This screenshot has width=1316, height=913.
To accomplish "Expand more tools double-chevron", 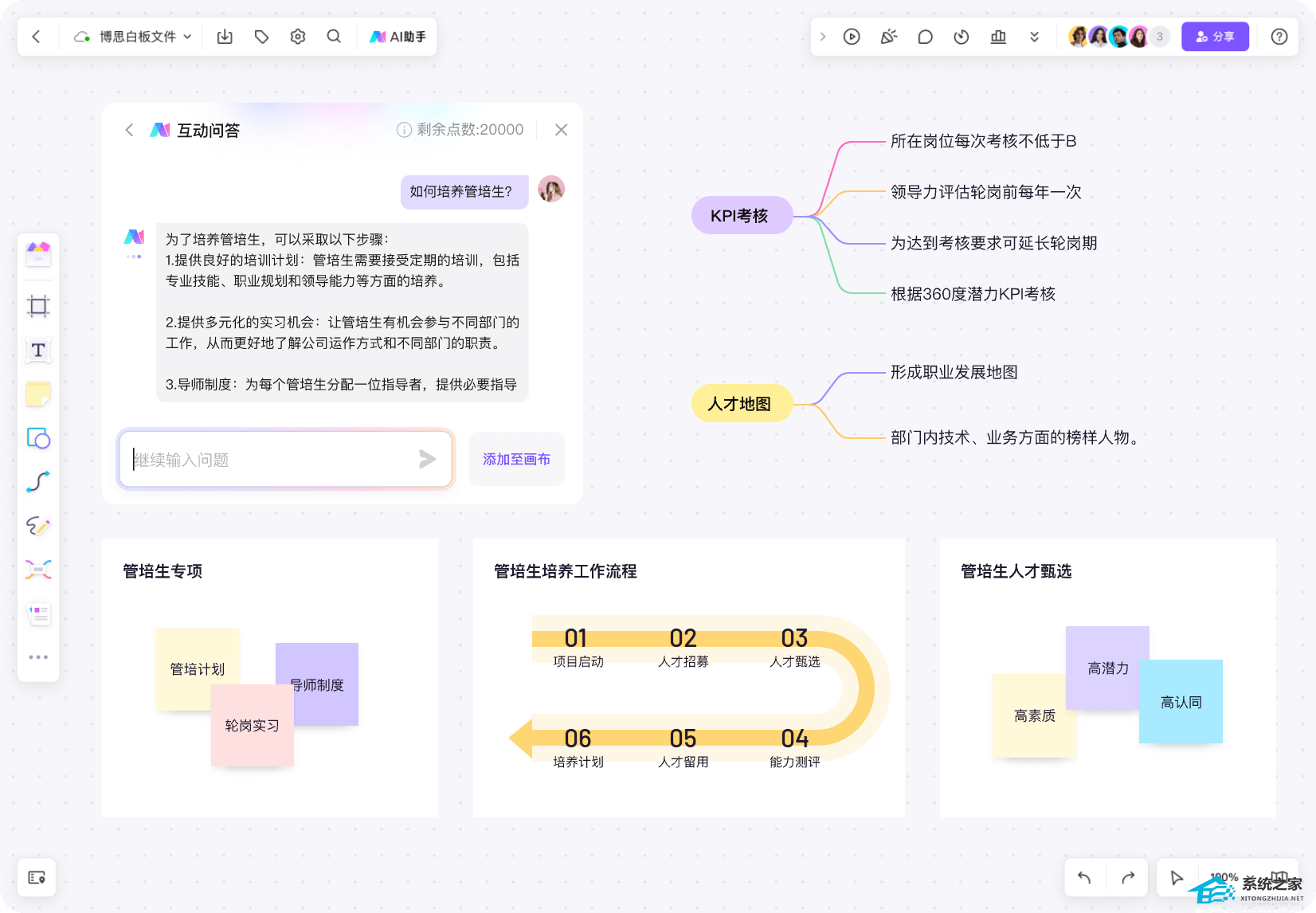I will [x=1034, y=37].
